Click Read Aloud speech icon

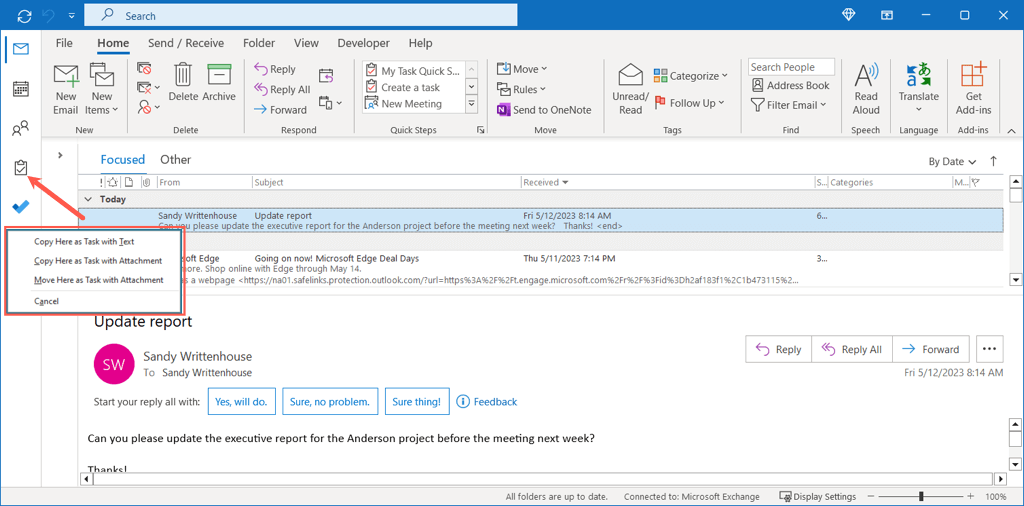tap(866, 88)
